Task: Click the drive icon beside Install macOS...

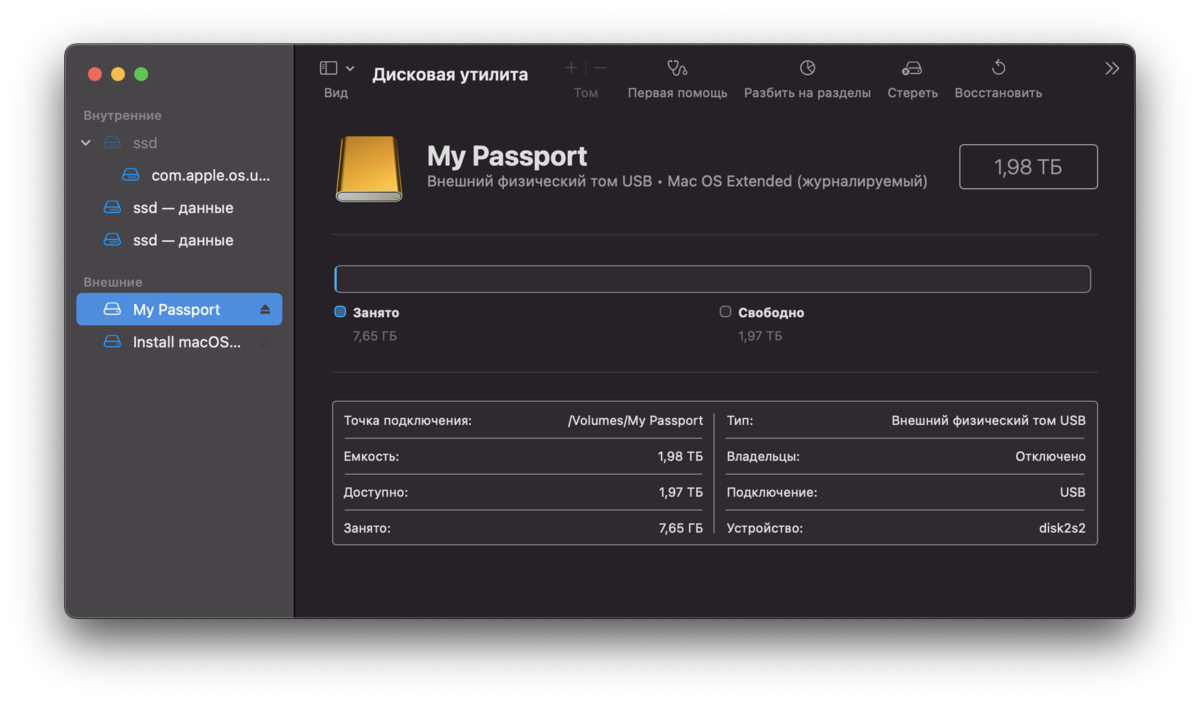Action: pyautogui.click(x=113, y=342)
